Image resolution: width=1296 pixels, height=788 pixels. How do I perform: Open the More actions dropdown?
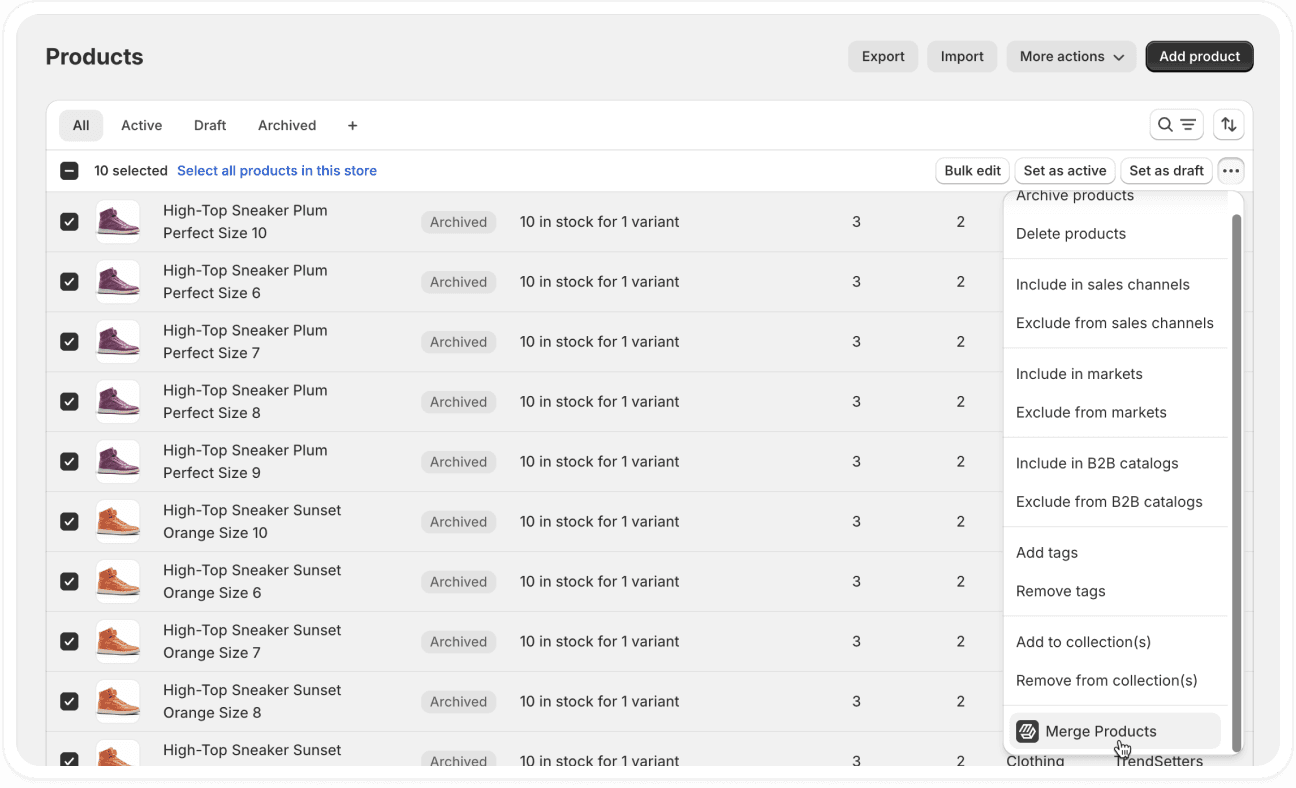(x=1070, y=56)
